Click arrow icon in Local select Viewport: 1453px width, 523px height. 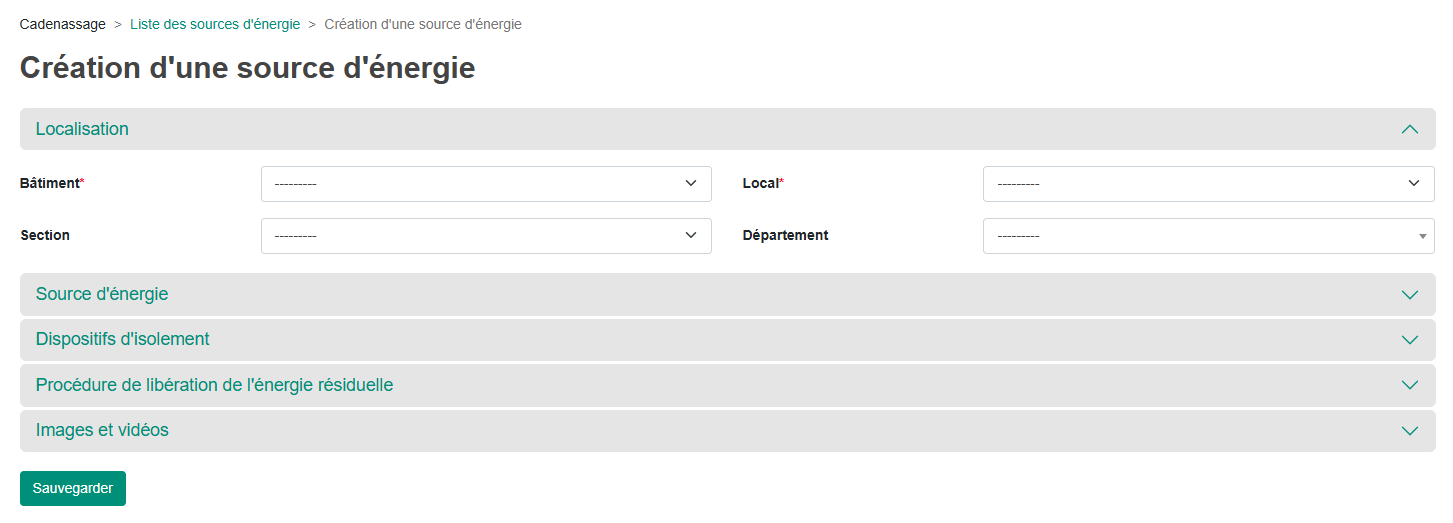[1414, 184]
